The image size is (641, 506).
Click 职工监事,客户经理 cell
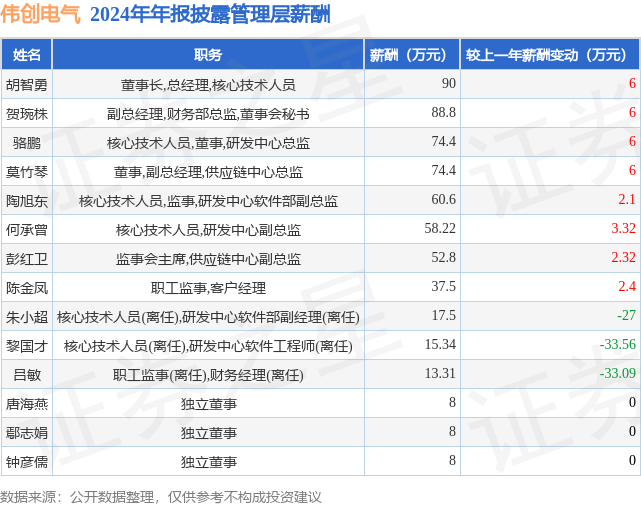[208, 288]
